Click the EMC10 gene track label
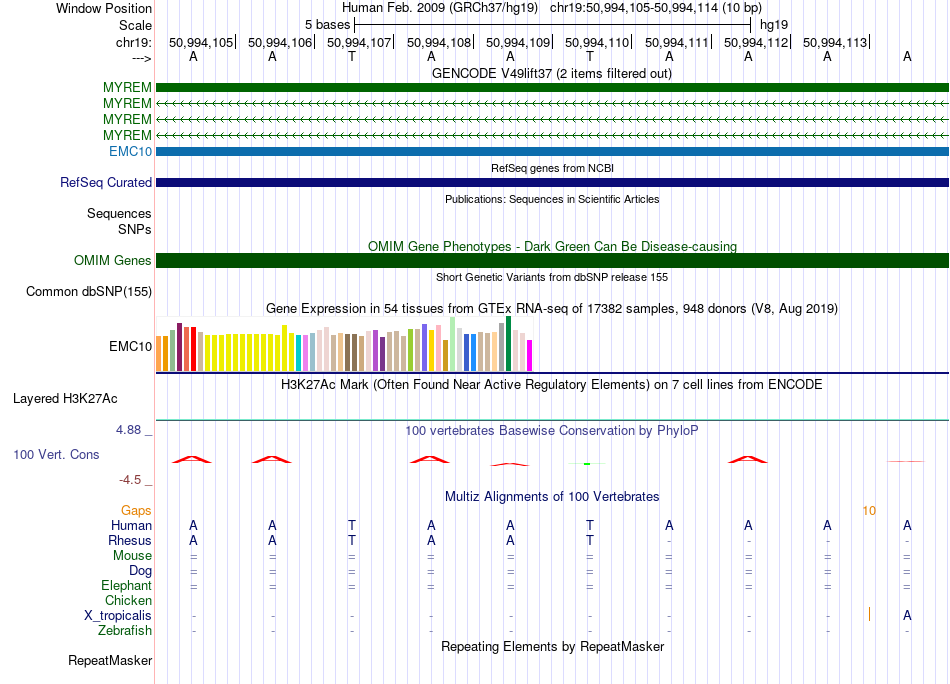The image size is (950, 684). 130,151
